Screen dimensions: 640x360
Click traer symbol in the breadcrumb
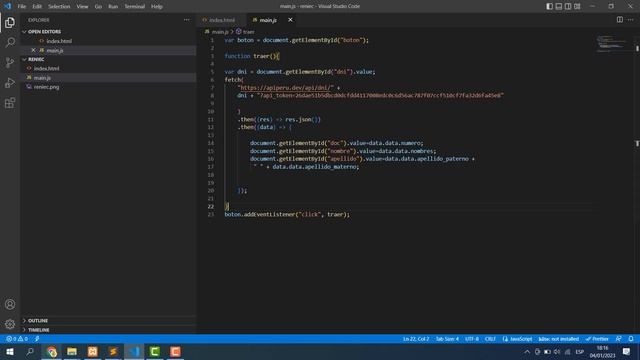click(249, 31)
